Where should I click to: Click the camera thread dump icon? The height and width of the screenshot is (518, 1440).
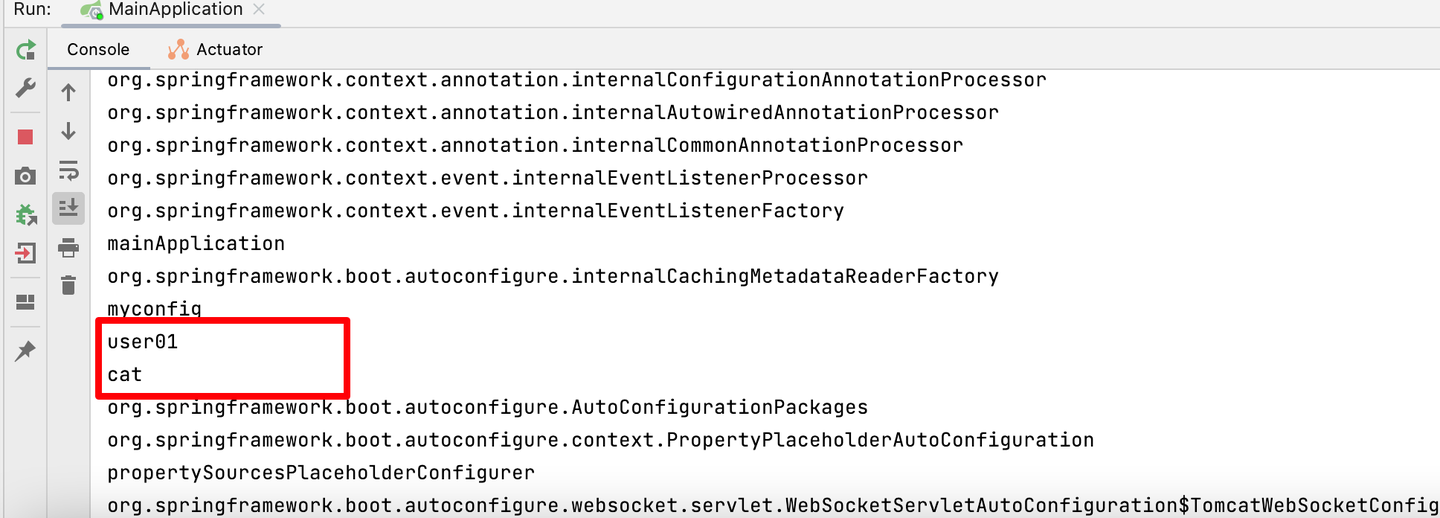click(x=26, y=176)
